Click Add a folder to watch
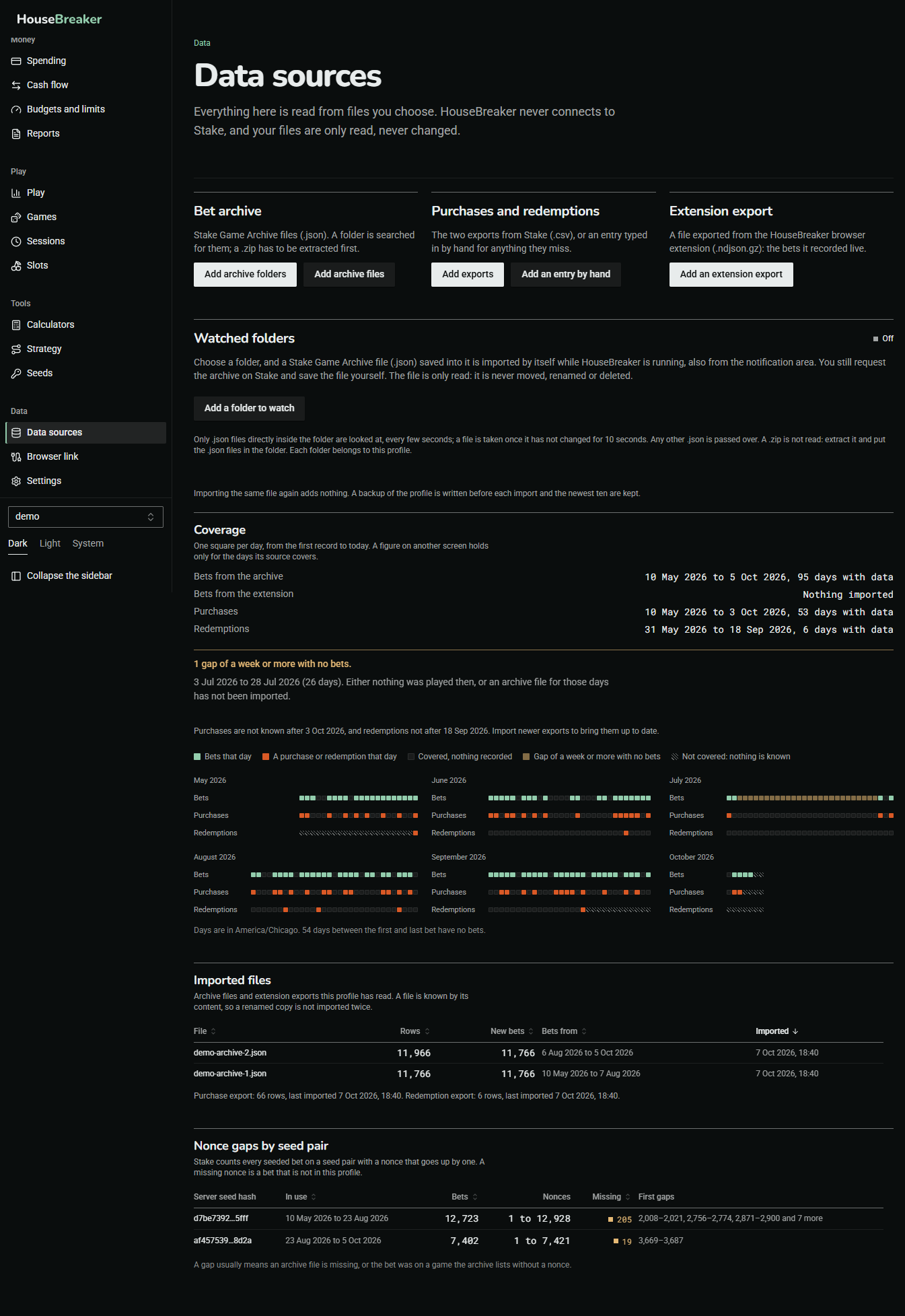This screenshot has width=905, height=1316. [249, 409]
